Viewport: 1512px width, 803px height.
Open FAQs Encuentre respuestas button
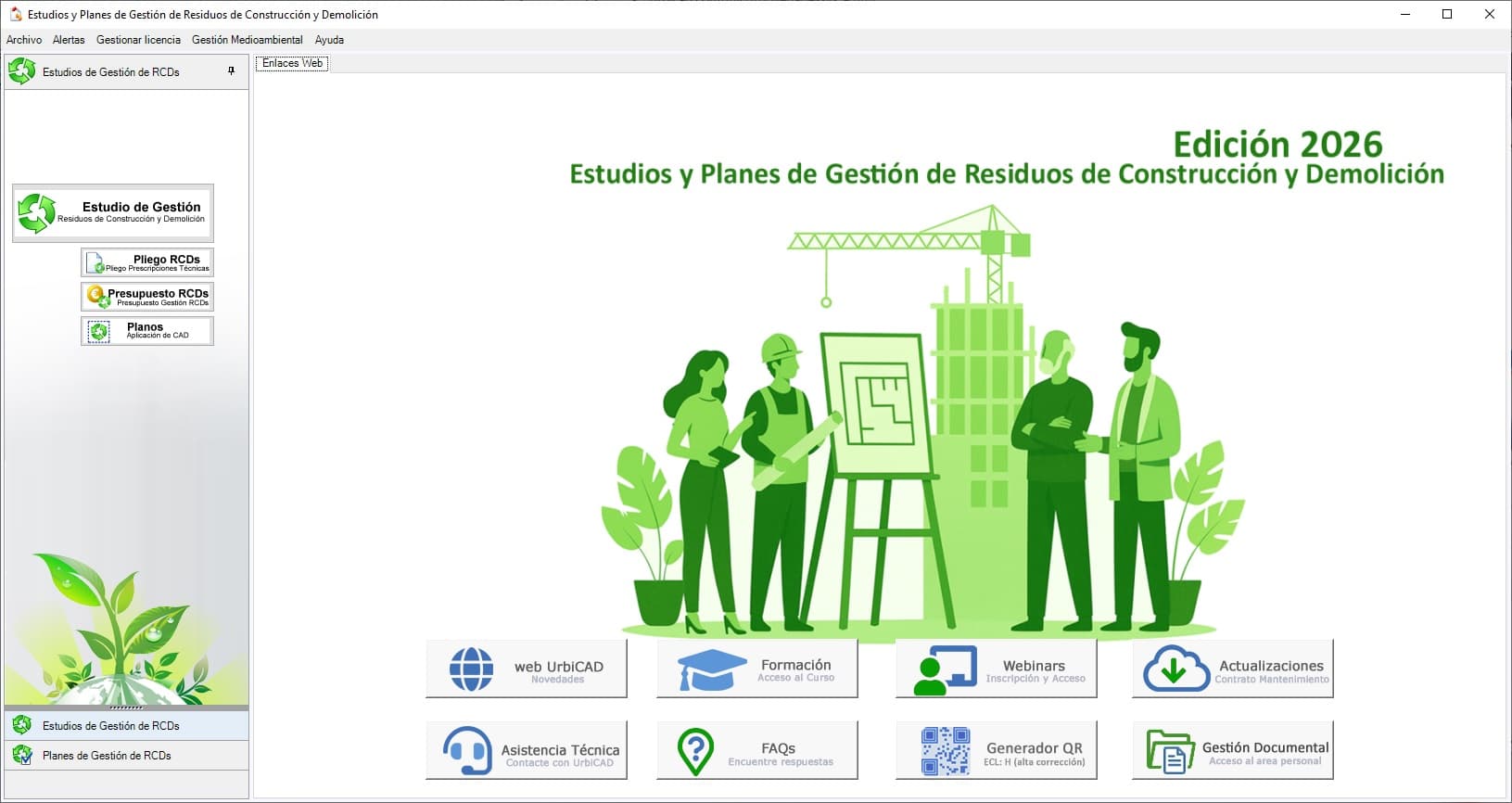point(757,750)
